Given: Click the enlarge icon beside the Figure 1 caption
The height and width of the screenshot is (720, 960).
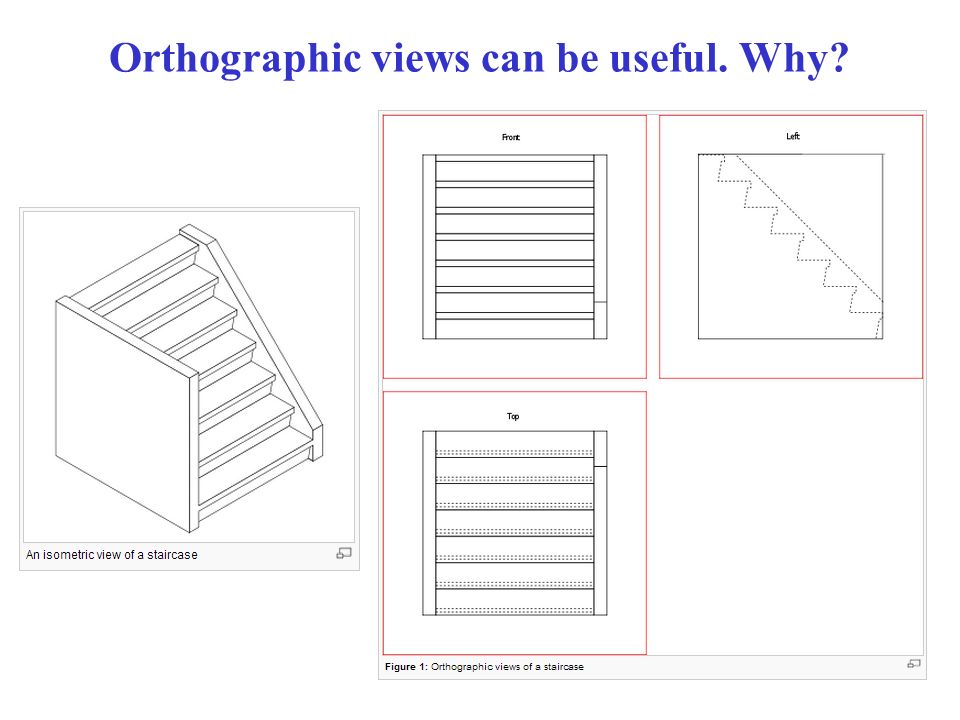Looking at the screenshot, I should (914, 664).
